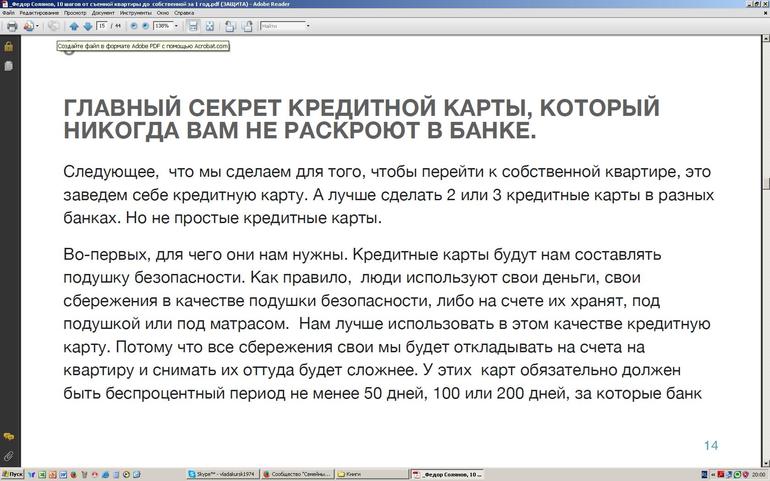The width and height of the screenshot is (770, 481).
Task: Click the page number input field
Action: click(103, 26)
